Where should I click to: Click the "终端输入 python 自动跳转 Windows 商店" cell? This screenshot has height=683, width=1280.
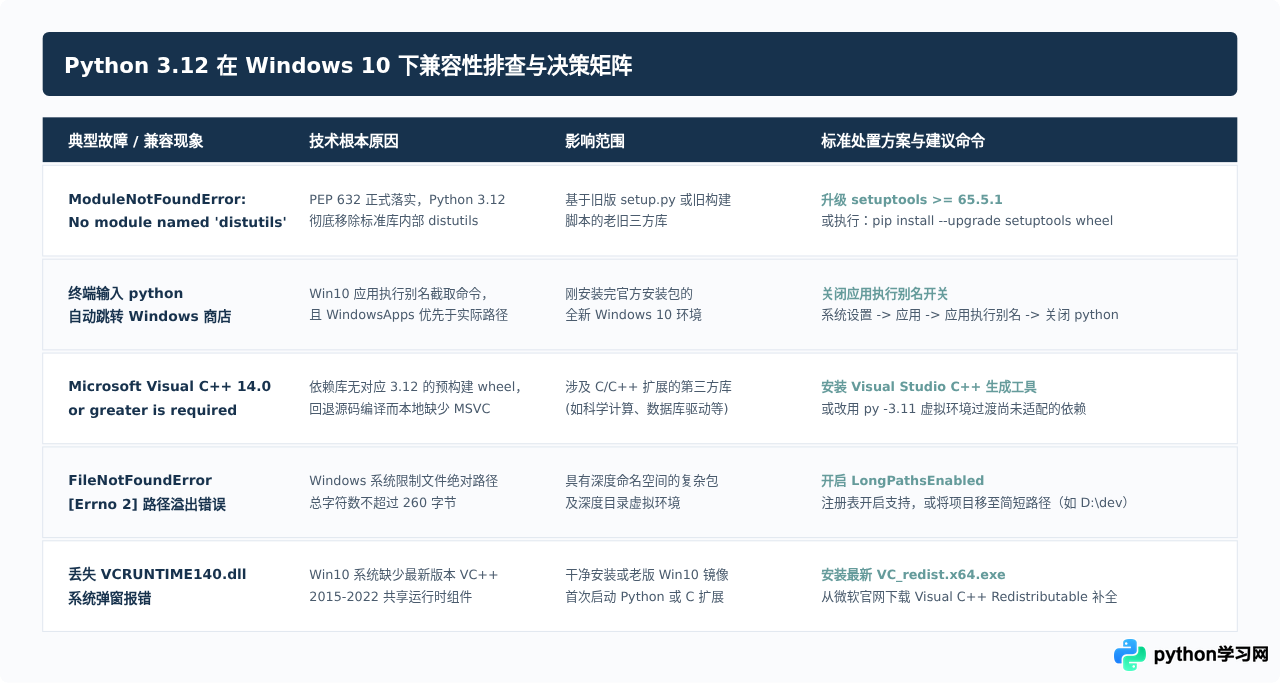pyautogui.click(x=150, y=305)
